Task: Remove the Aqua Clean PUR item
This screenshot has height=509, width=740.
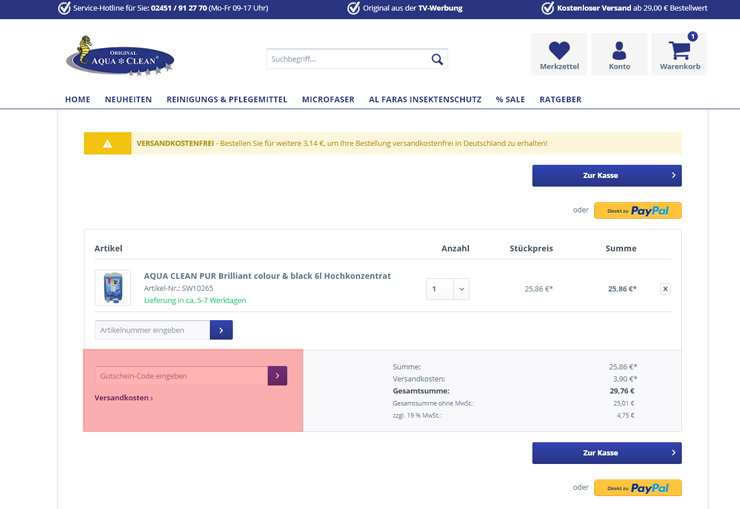Action: [665, 289]
